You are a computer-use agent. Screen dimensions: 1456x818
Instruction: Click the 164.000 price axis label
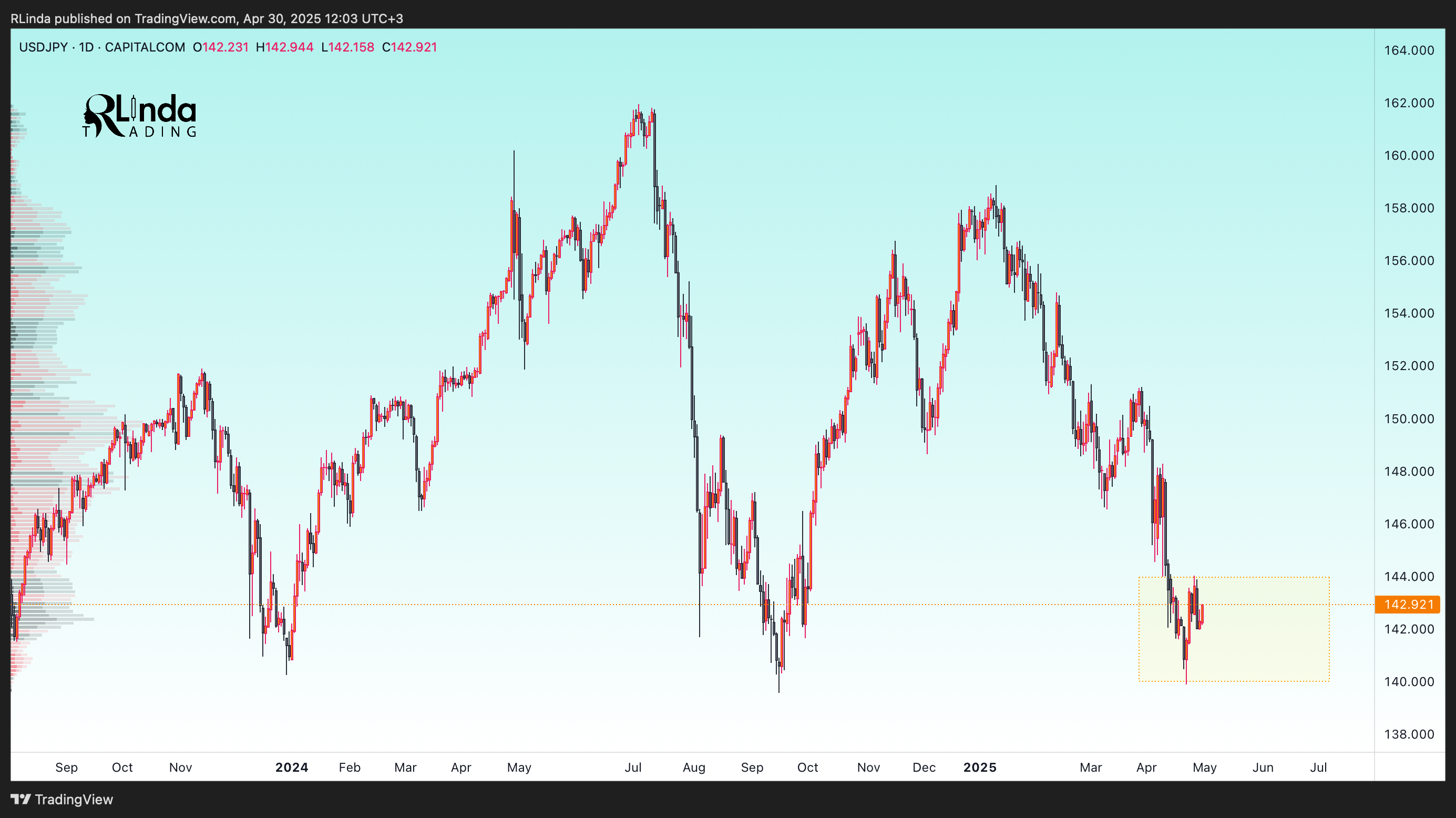click(x=1409, y=50)
